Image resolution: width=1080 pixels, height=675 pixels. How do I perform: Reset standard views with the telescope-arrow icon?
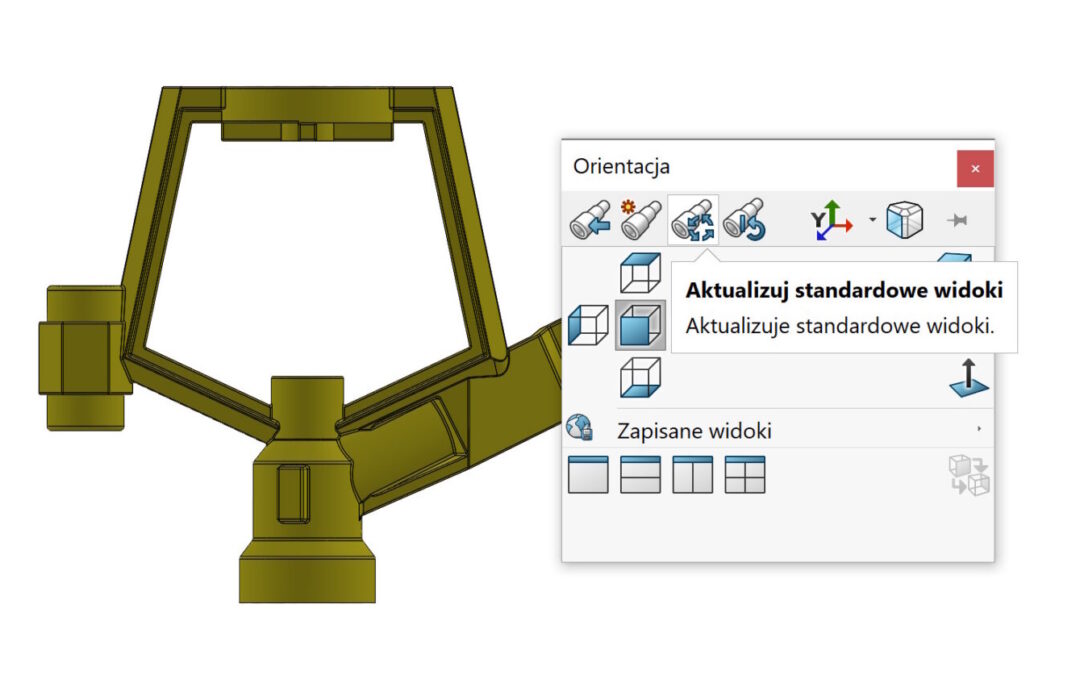point(744,220)
